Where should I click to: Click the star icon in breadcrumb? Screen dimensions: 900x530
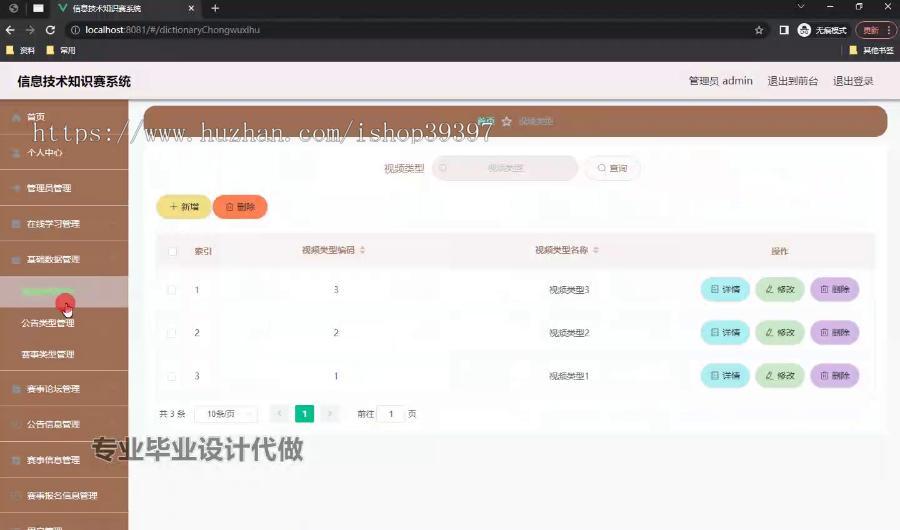pos(506,121)
